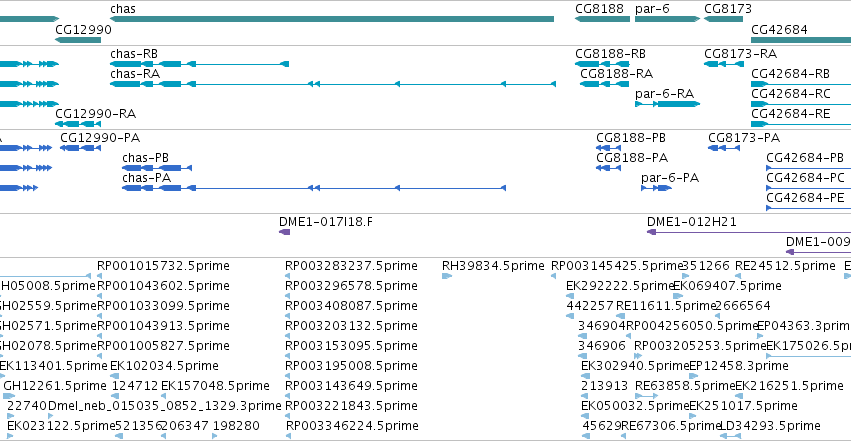
Task: Click the EK157048.5prime label
Action: (x=215, y=386)
